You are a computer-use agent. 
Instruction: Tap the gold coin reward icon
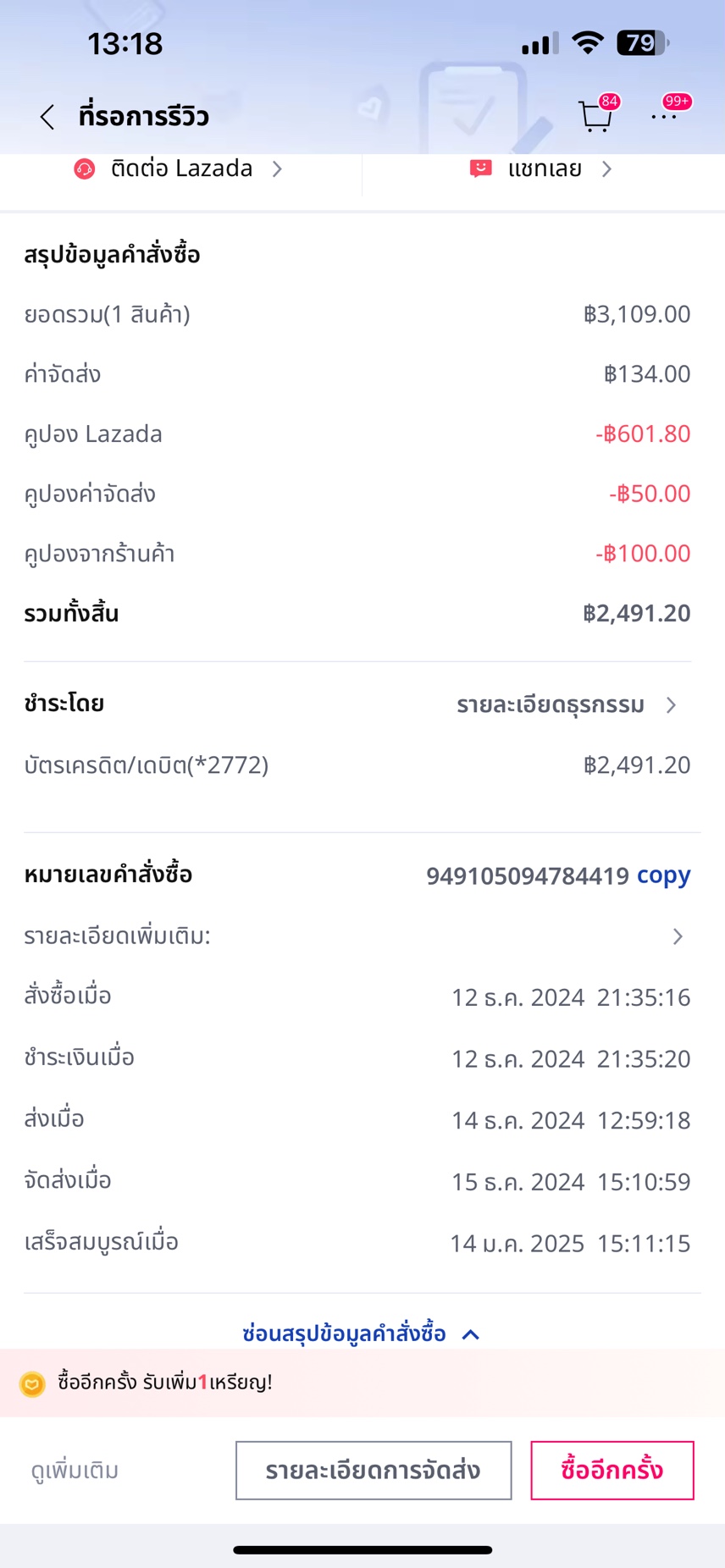pyautogui.click(x=32, y=1383)
